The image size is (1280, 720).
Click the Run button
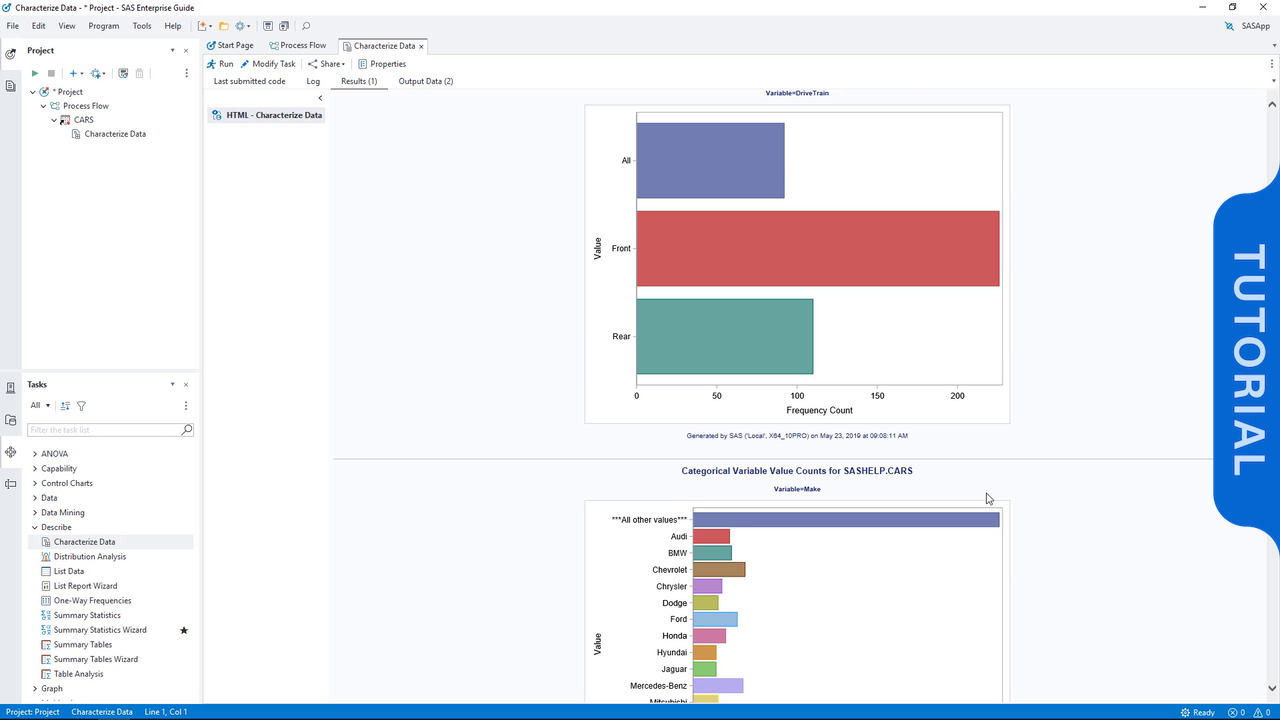coord(220,64)
